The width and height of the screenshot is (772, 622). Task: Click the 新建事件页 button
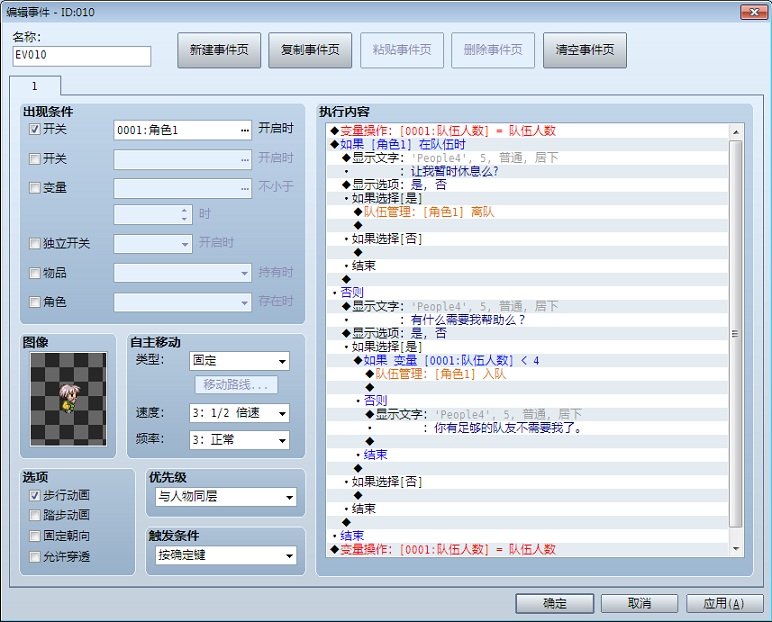[219, 50]
